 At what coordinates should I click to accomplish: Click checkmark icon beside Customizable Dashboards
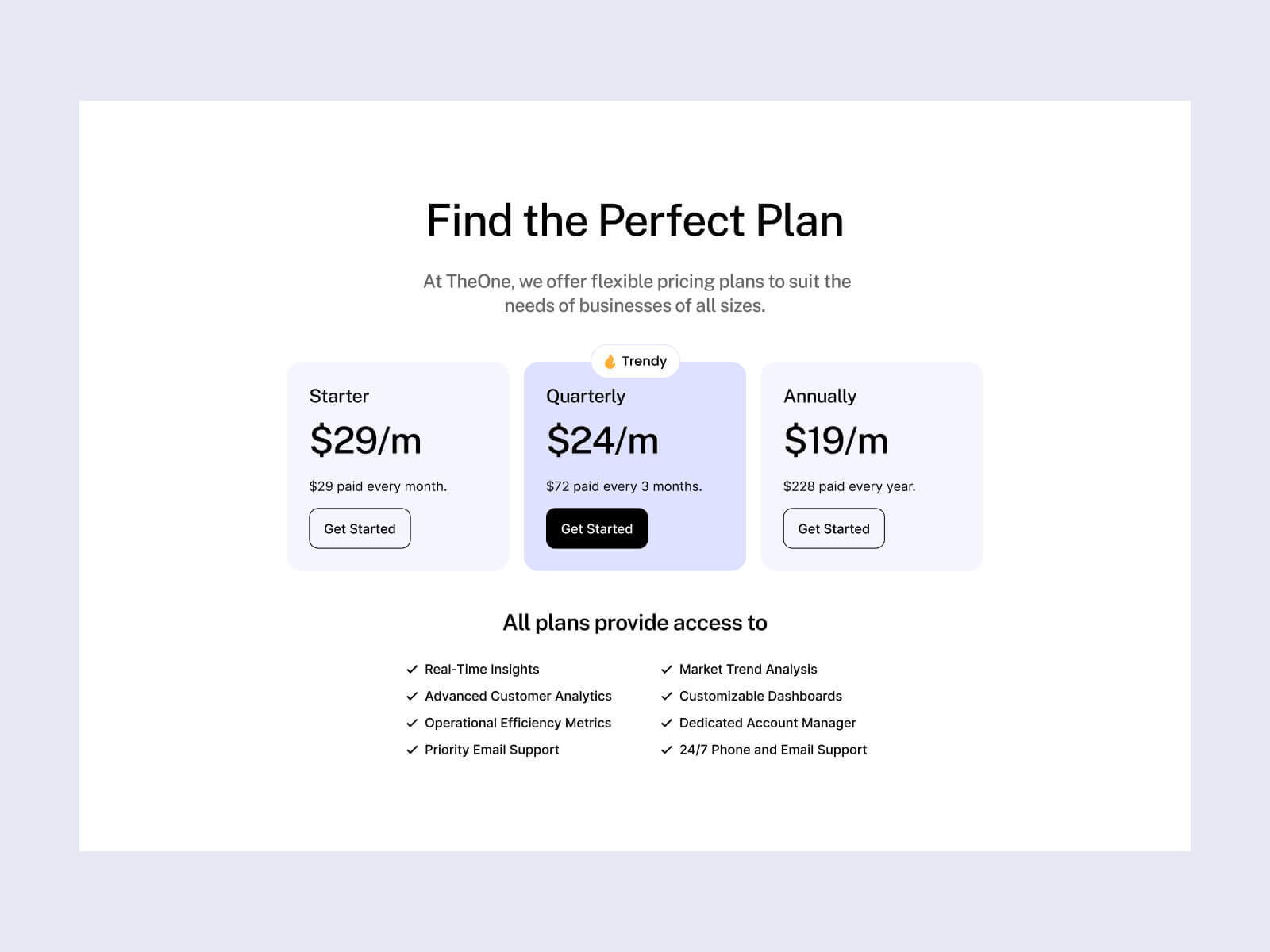[667, 697]
